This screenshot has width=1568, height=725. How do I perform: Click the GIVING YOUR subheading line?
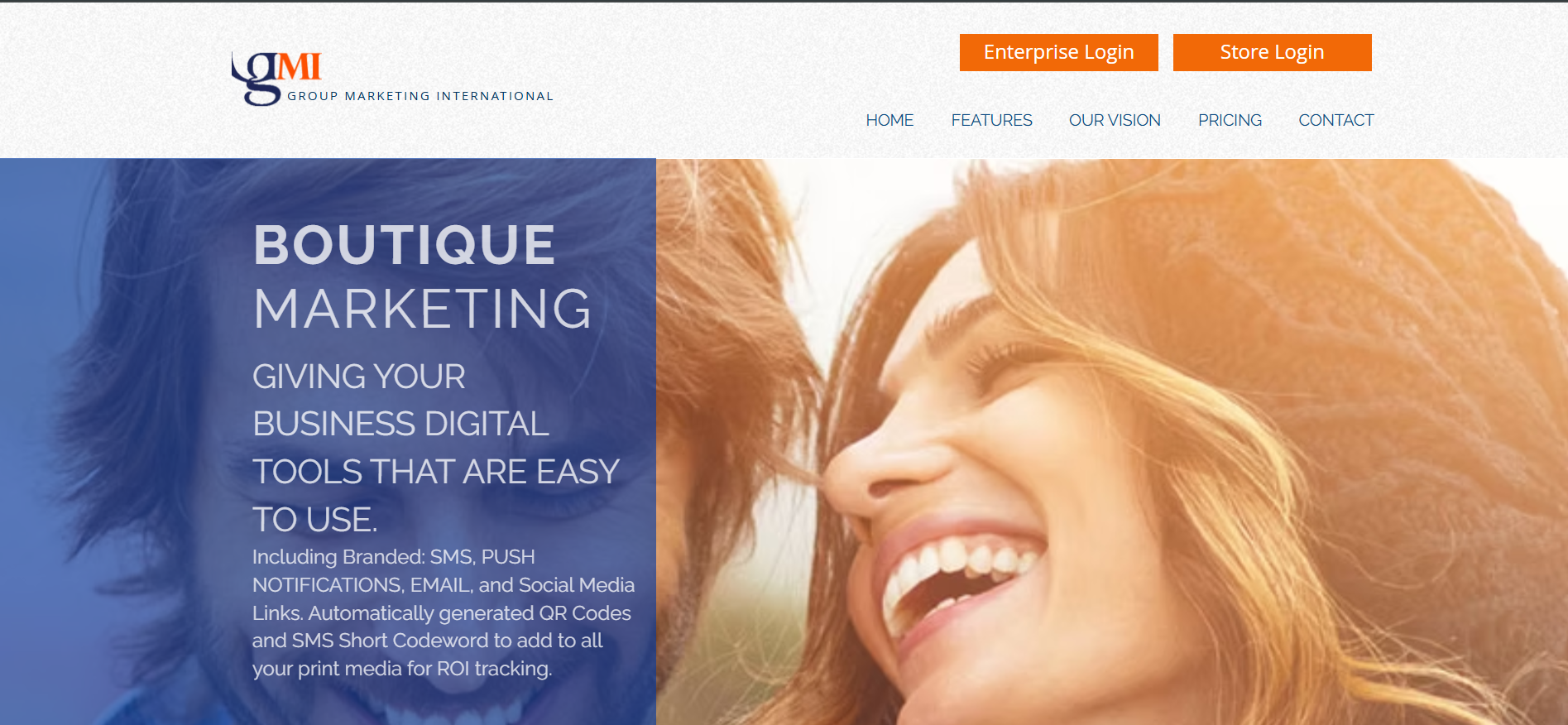[x=359, y=377]
